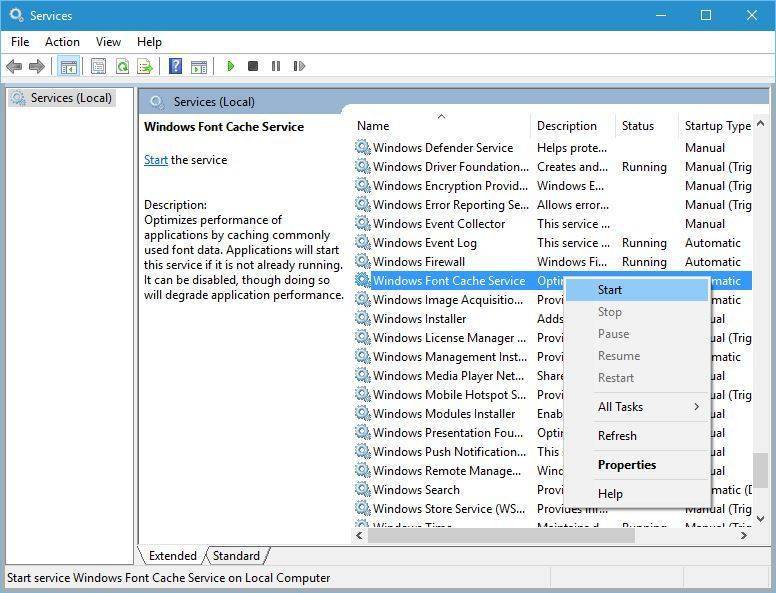Click the vertical scrollbar thumb

[x=761, y=471]
